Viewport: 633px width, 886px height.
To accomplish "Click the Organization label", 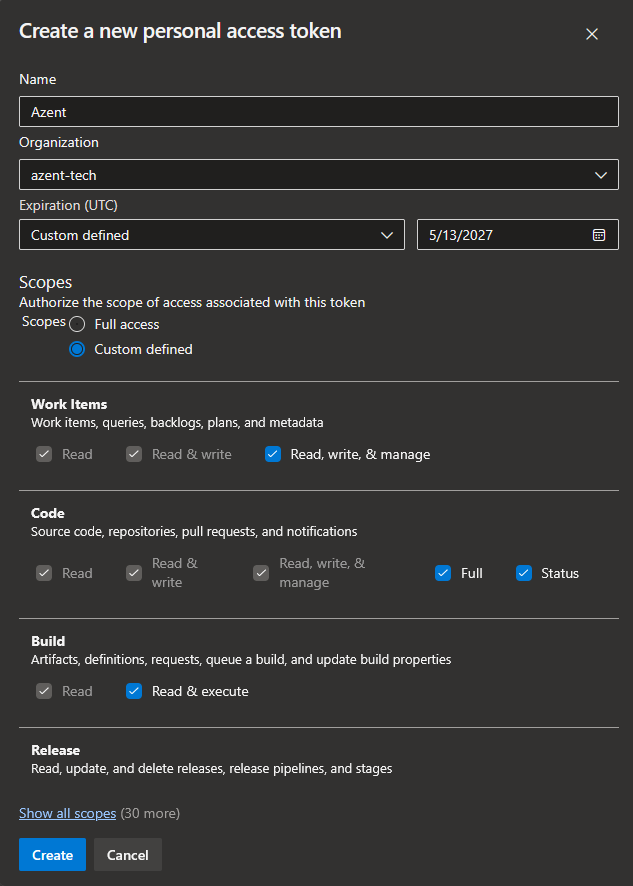I will (59, 142).
